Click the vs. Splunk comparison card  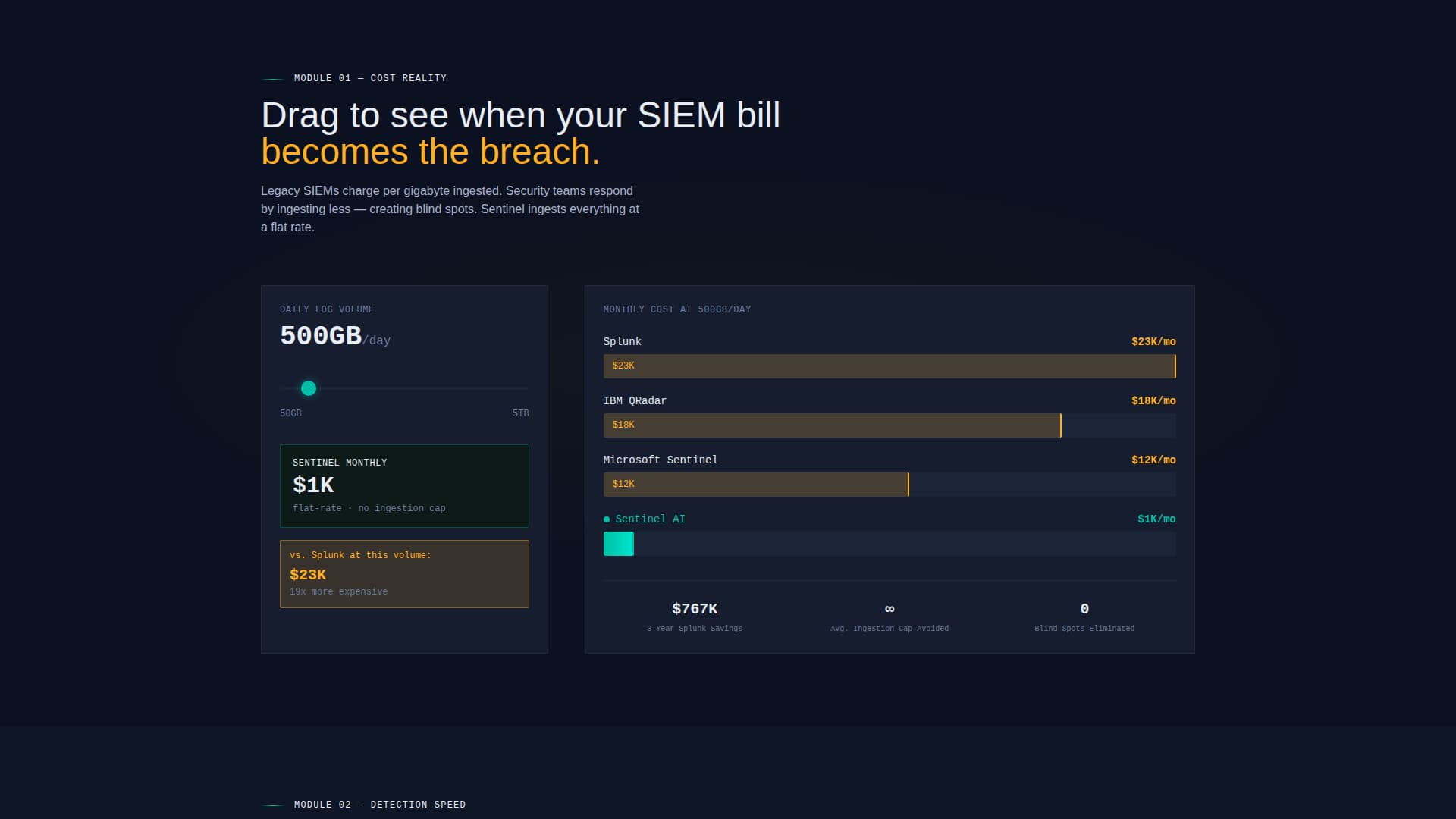[404, 573]
